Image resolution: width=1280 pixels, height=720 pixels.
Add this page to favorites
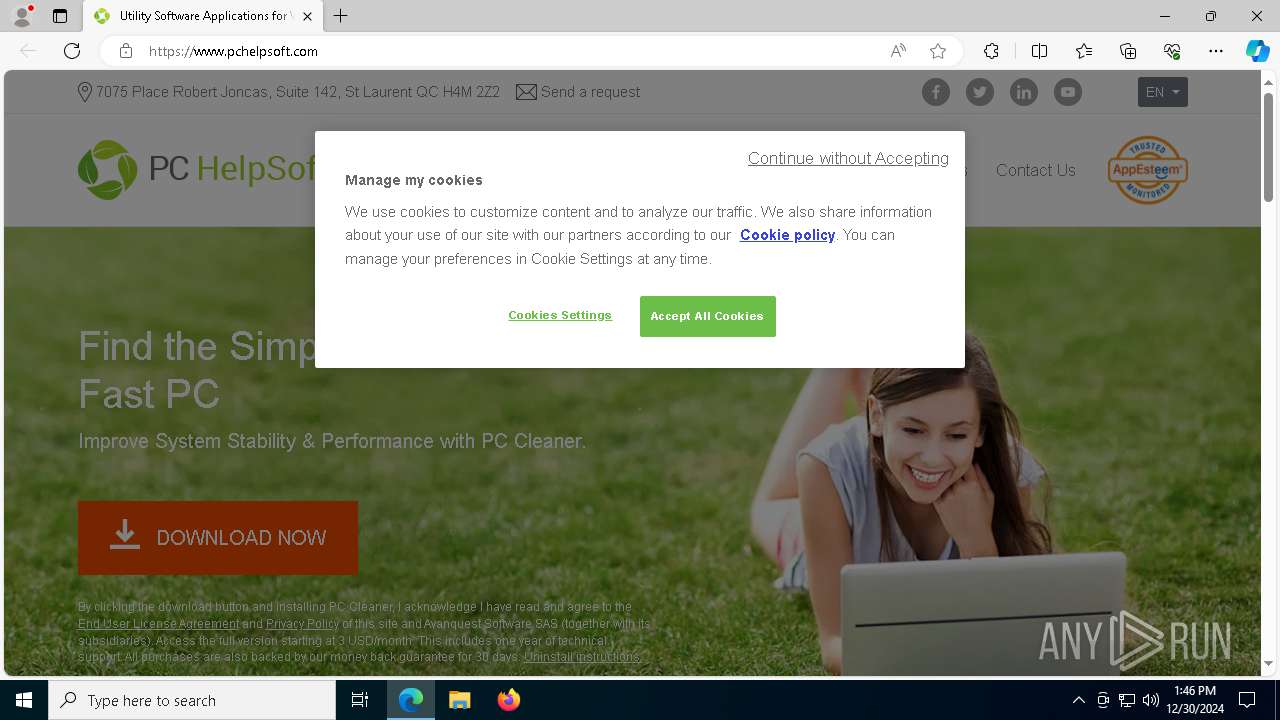[x=938, y=51]
